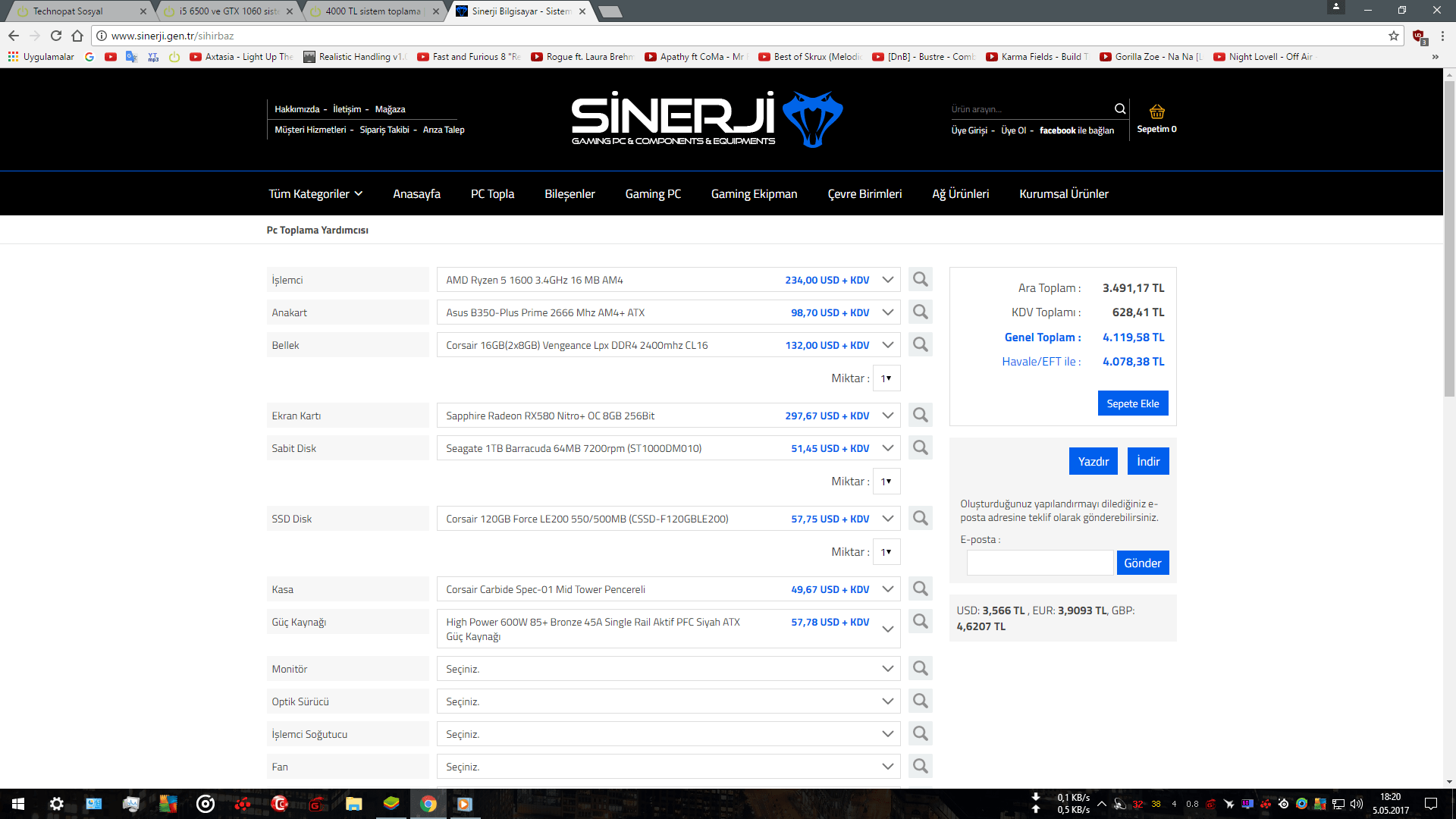Expand the Tüm Kategoriler menu
Image resolution: width=1456 pixels, height=819 pixels.
315,194
